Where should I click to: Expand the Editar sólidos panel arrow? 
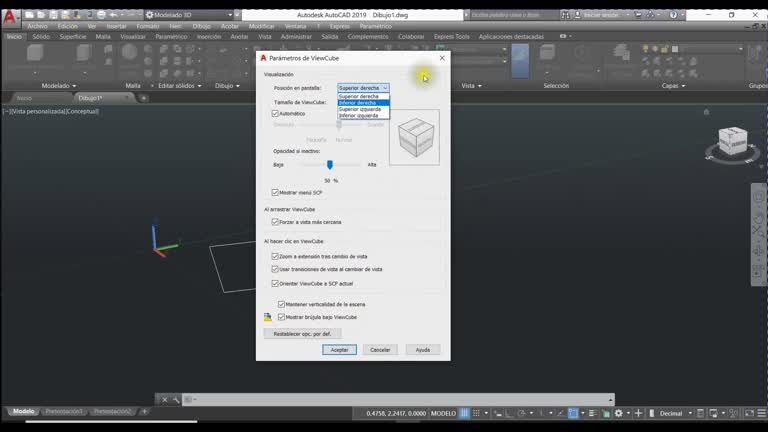click(x=199, y=86)
